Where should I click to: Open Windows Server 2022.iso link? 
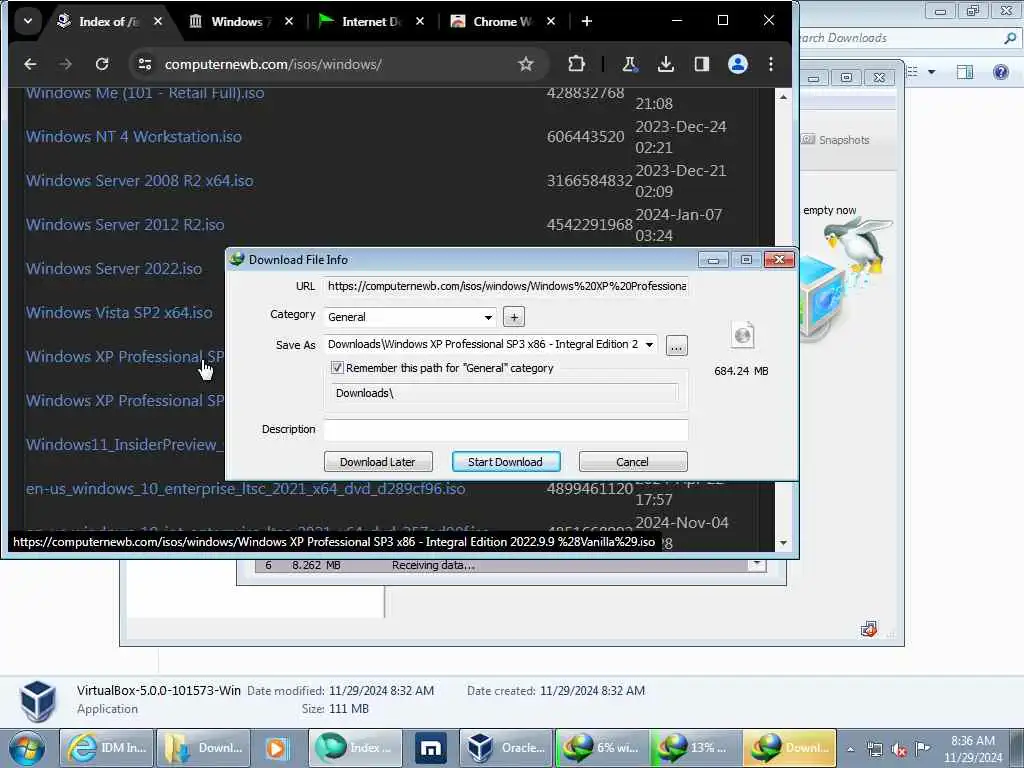pos(114,268)
